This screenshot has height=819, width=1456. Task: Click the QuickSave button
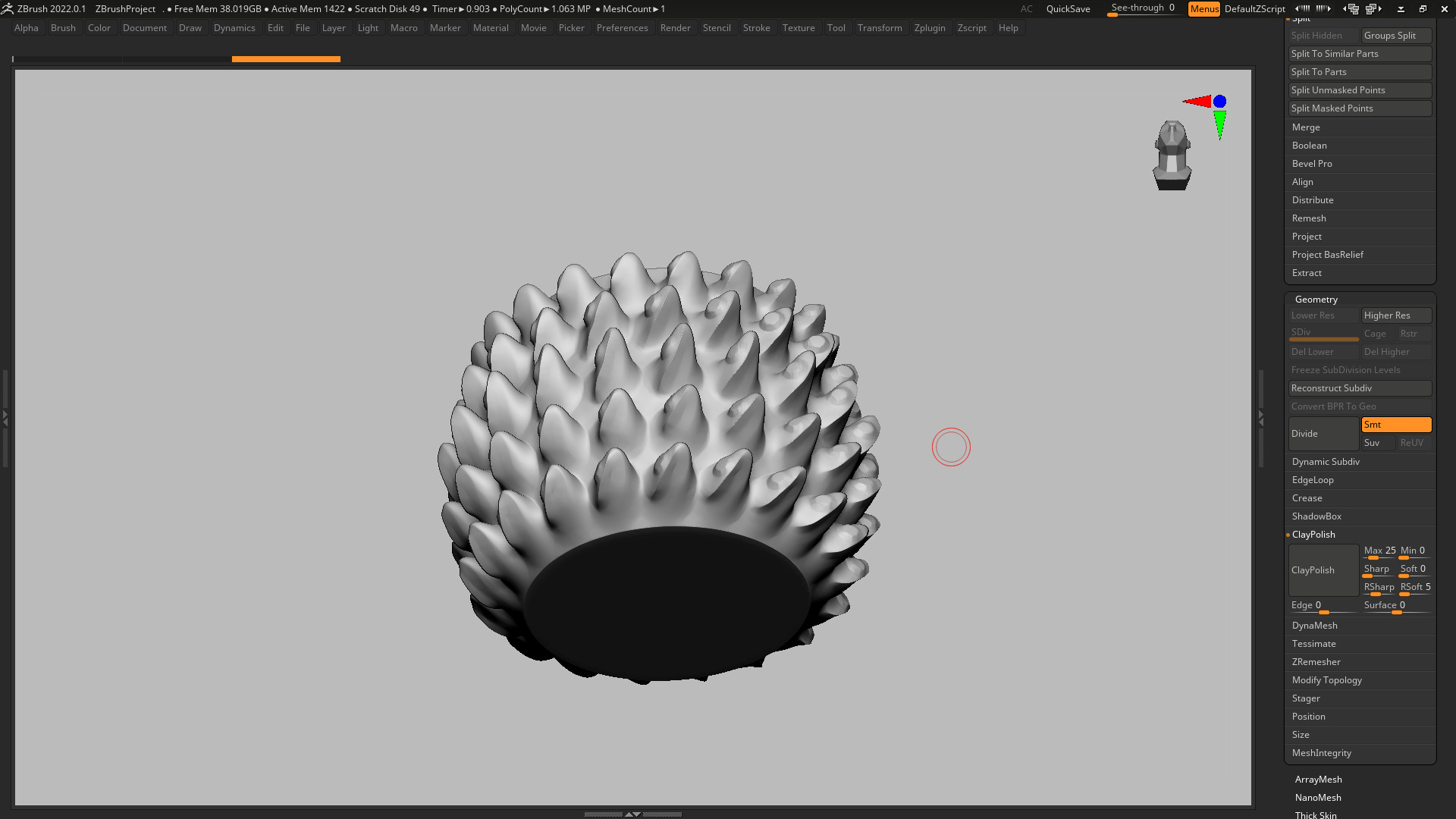point(1068,9)
